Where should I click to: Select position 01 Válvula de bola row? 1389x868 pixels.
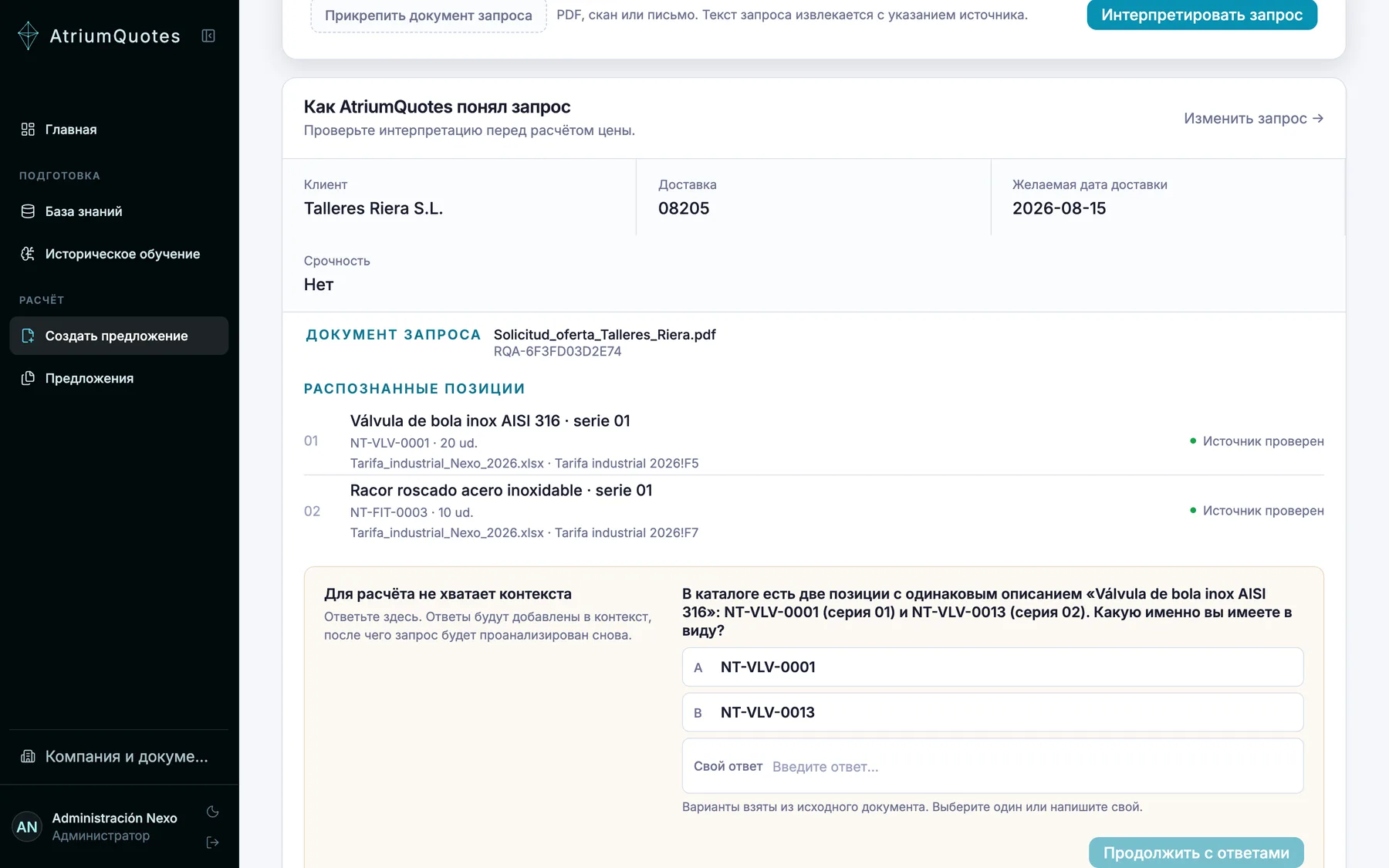click(x=813, y=441)
